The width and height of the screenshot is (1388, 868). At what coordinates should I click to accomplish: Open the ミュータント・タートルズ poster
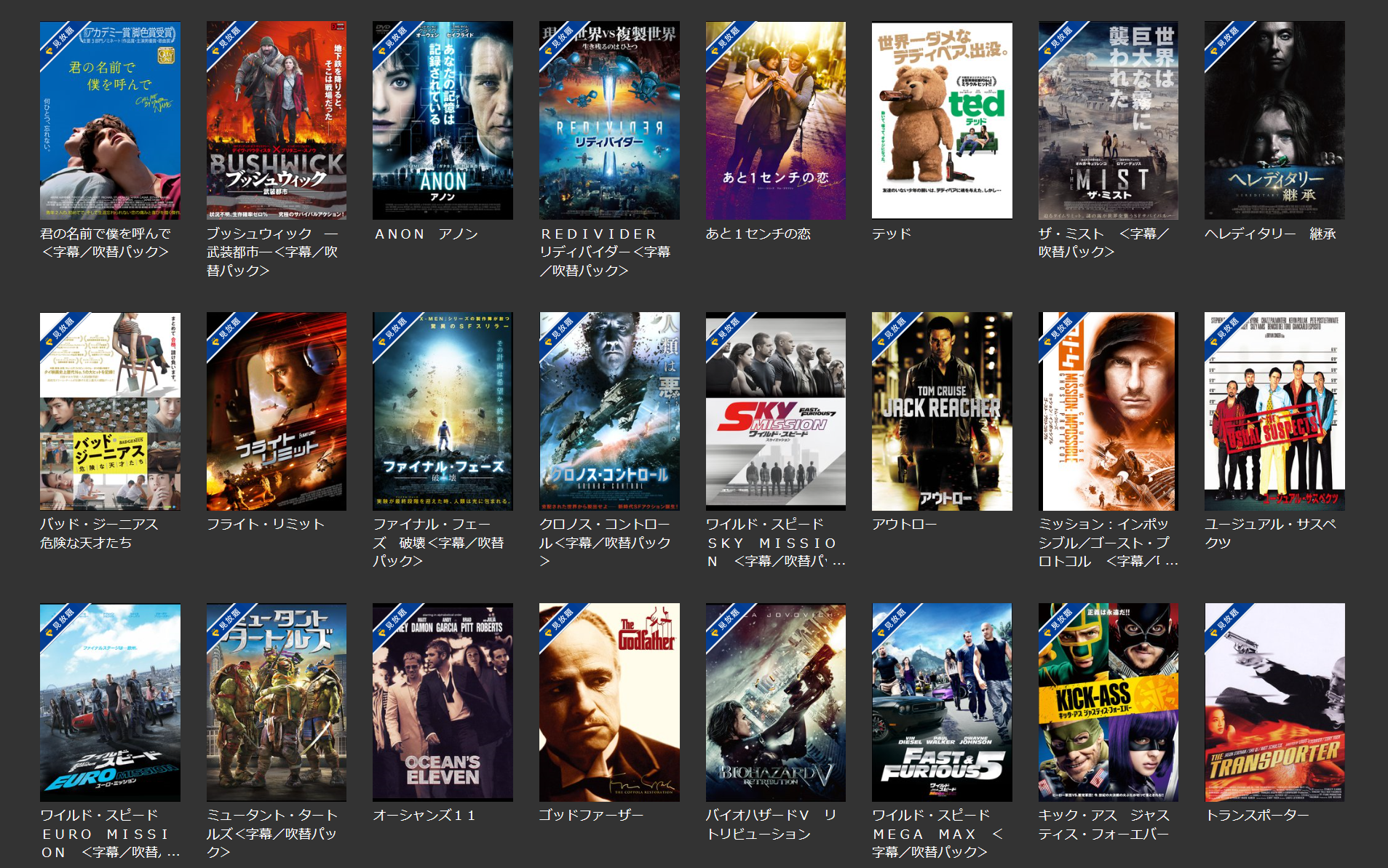click(277, 702)
